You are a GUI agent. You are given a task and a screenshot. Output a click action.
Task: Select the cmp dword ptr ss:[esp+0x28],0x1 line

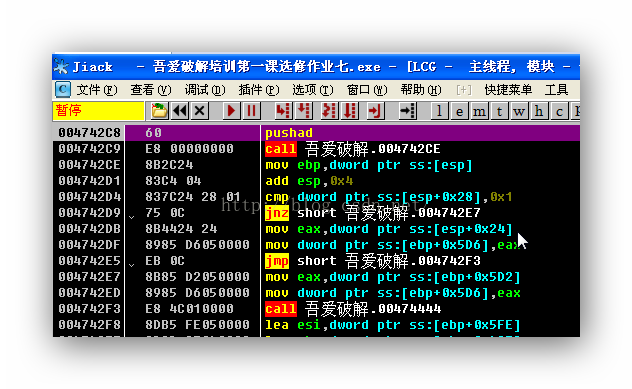click(389, 197)
